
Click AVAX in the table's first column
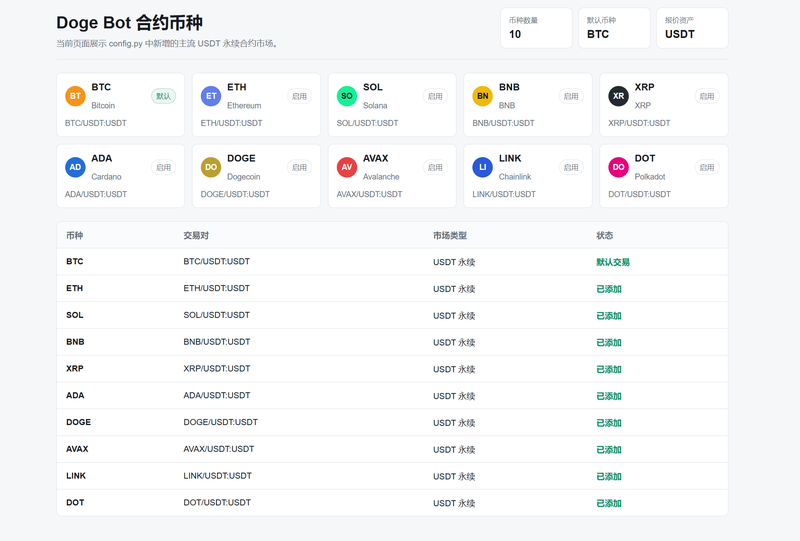coord(77,449)
